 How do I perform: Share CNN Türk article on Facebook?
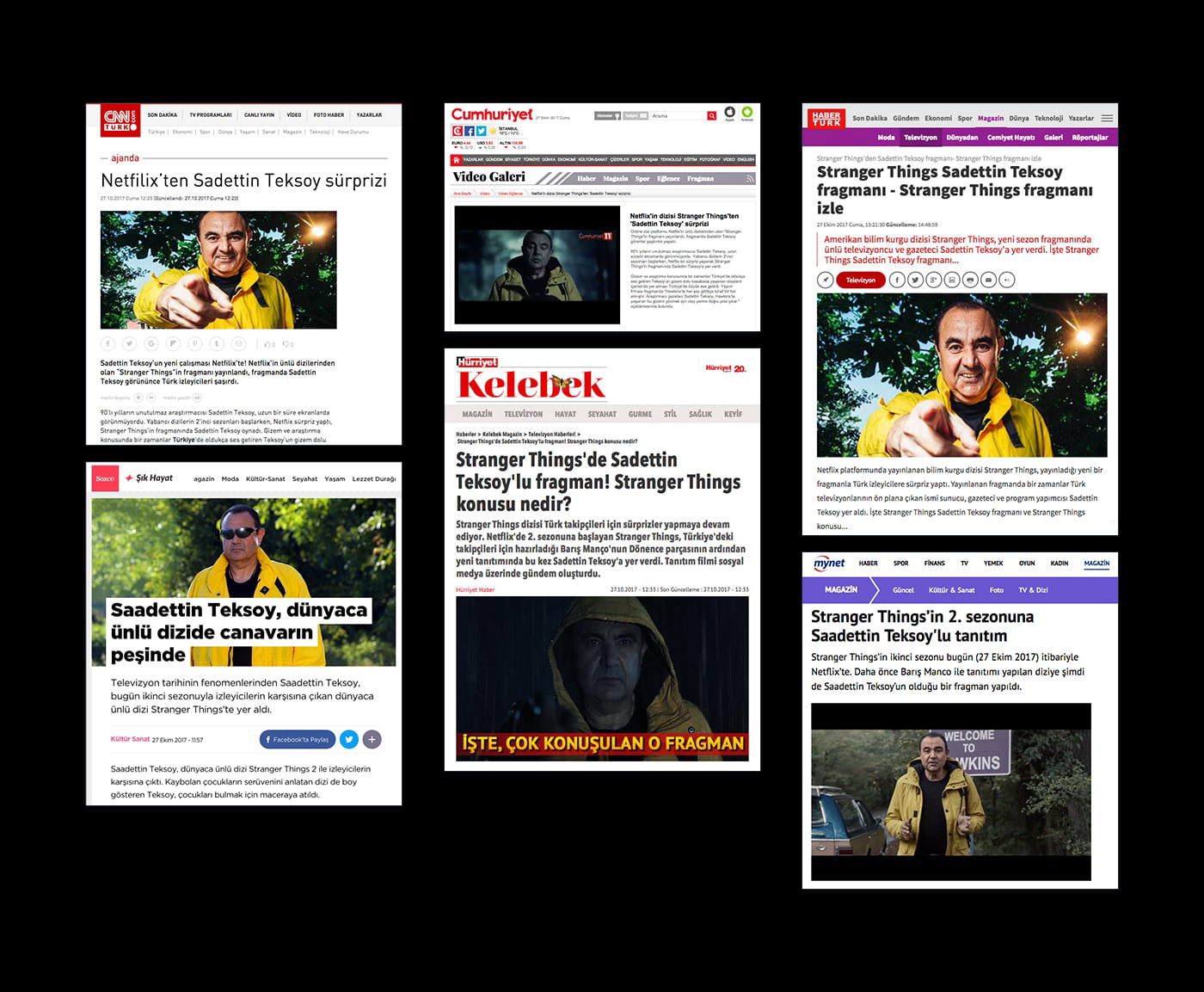(x=107, y=343)
